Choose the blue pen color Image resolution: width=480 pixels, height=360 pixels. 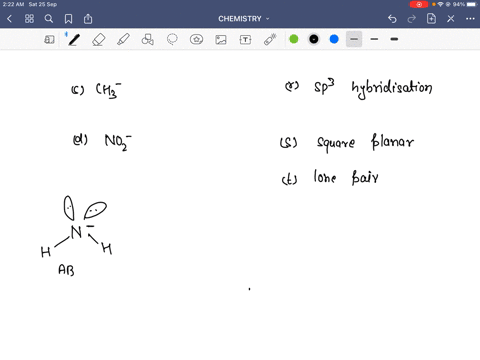pos(334,39)
